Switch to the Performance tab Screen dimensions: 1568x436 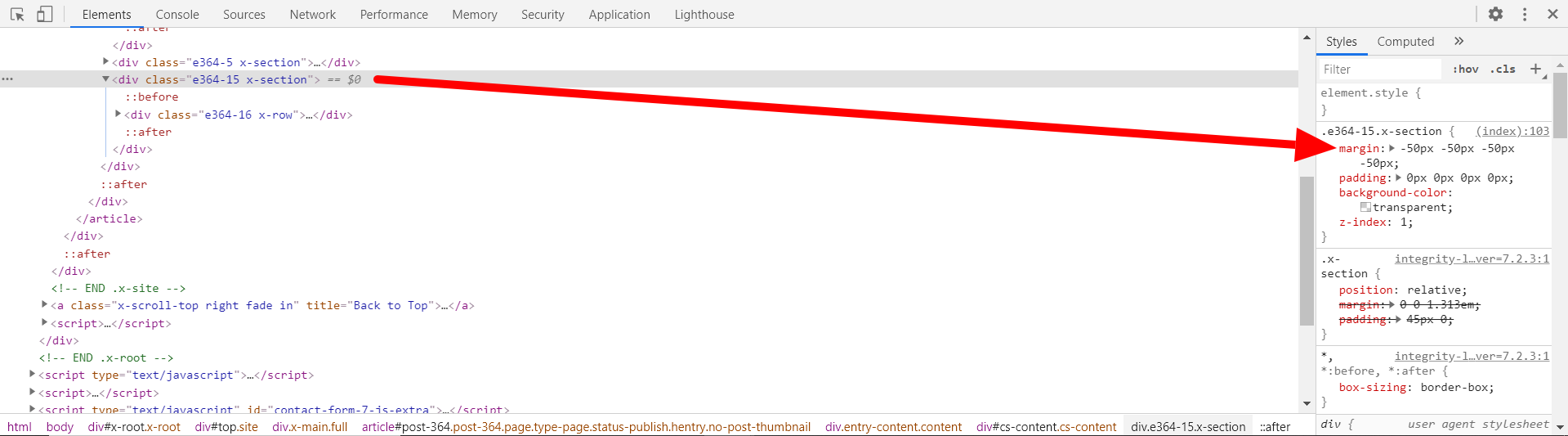pyautogui.click(x=394, y=15)
